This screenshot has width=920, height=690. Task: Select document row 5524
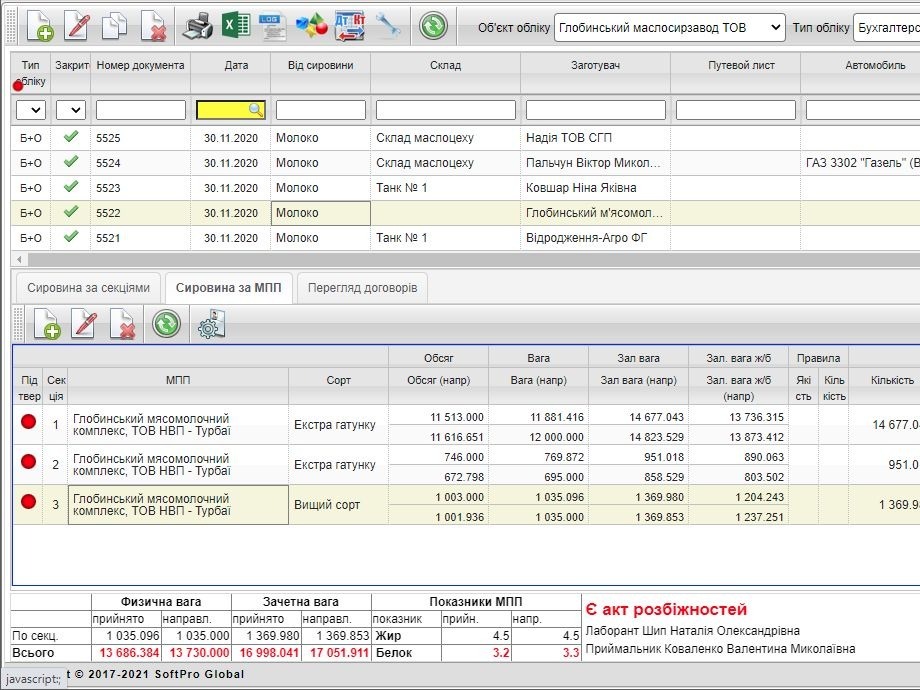pyautogui.click(x=465, y=163)
